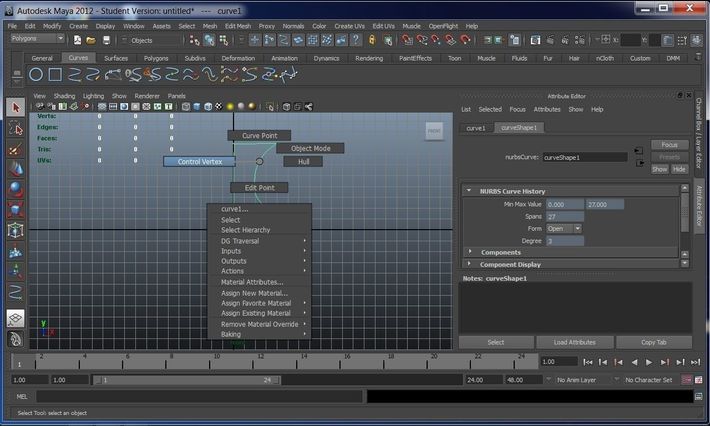The width and height of the screenshot is (710, 426).
Task: Open the Form dropdown showing Open
Action: 564,229
